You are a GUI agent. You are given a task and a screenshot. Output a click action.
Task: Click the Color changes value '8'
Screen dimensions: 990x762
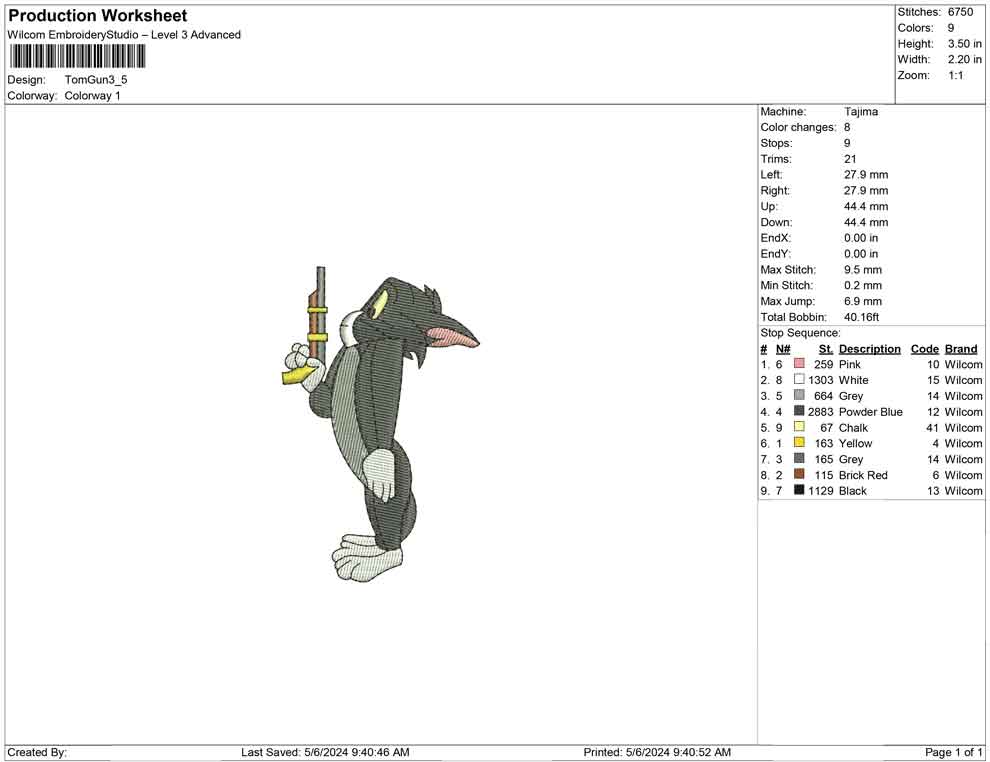click(x=847, y=128)
